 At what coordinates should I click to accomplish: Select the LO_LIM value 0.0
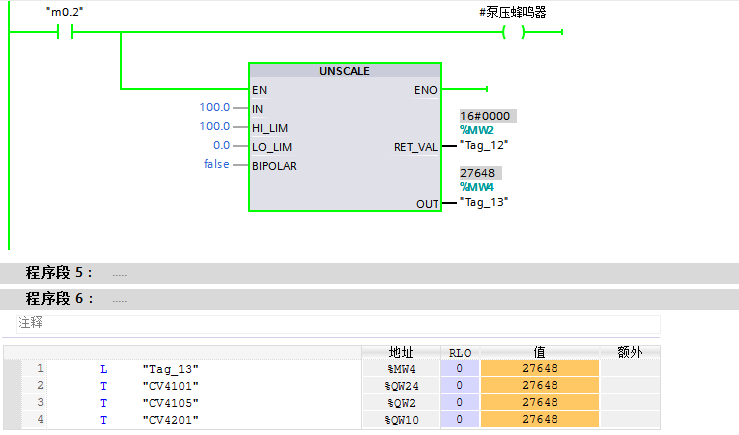coord(222,145)
